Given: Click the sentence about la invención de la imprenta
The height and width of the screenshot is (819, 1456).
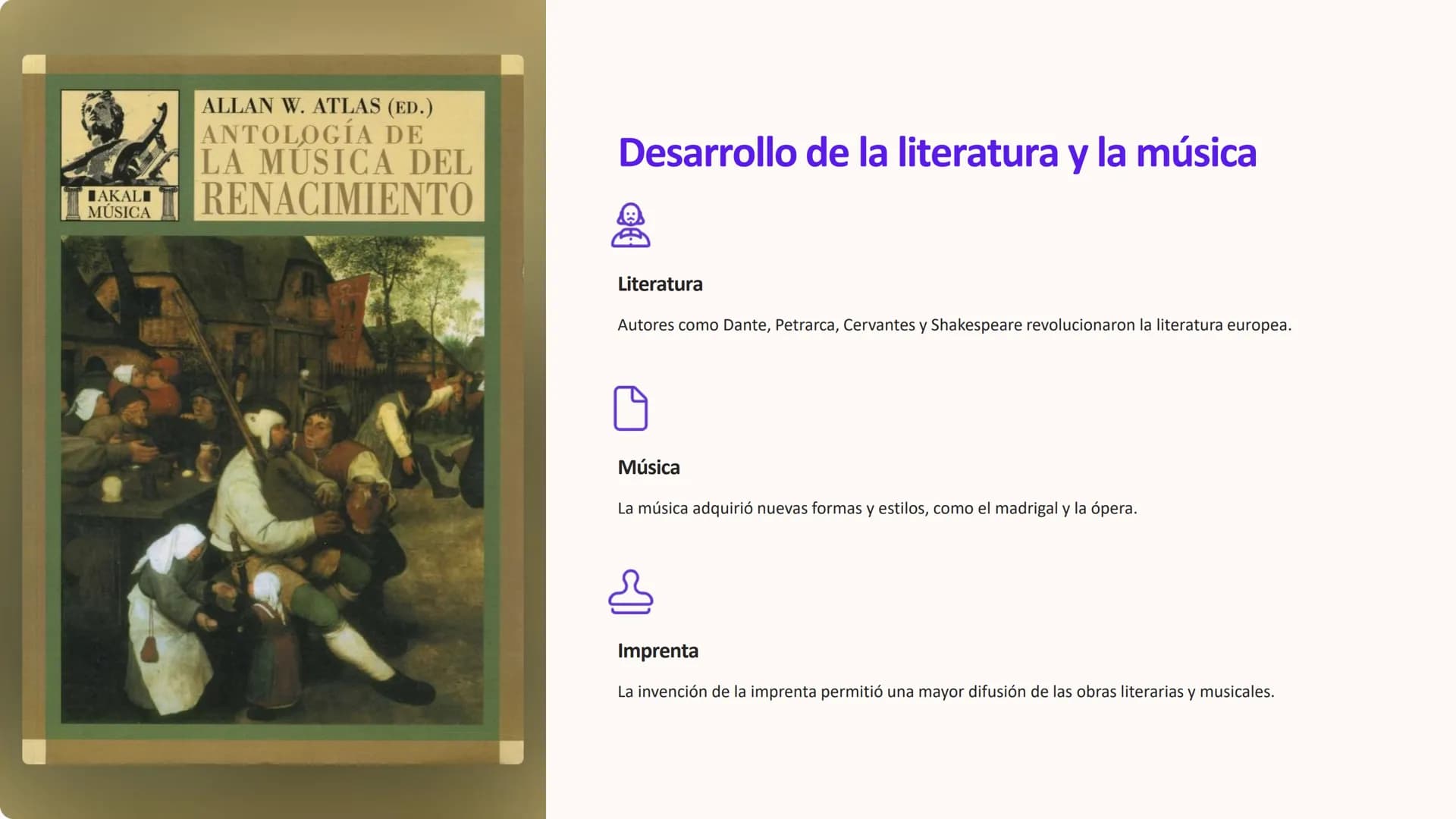Looking at the screenshot, I should pos(946,692).
